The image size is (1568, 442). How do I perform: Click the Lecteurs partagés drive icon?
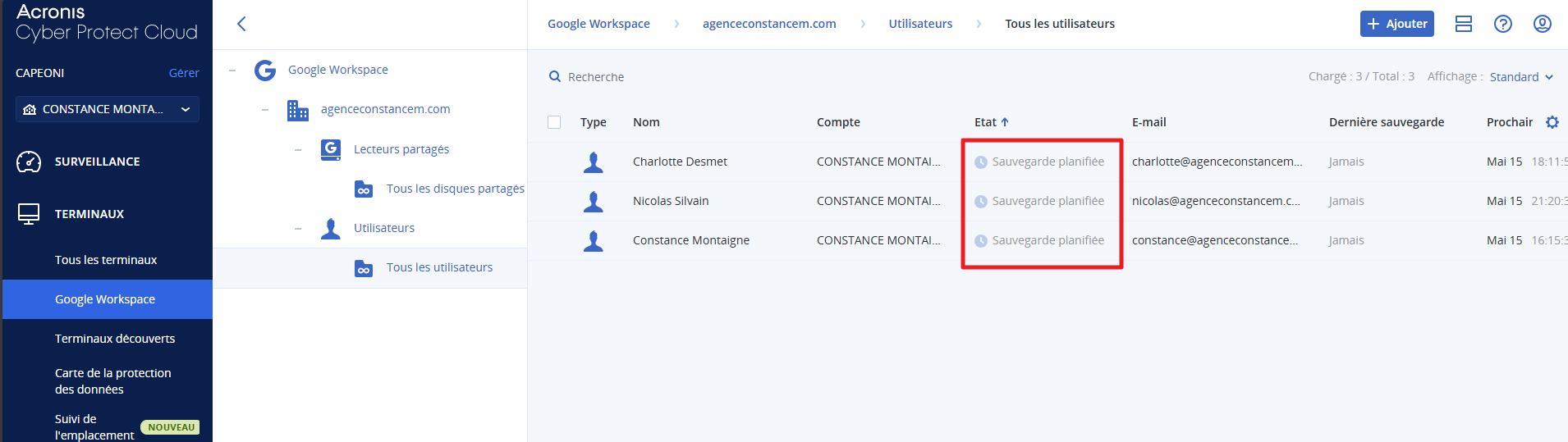pyautogui.click(x=331, y=149)
